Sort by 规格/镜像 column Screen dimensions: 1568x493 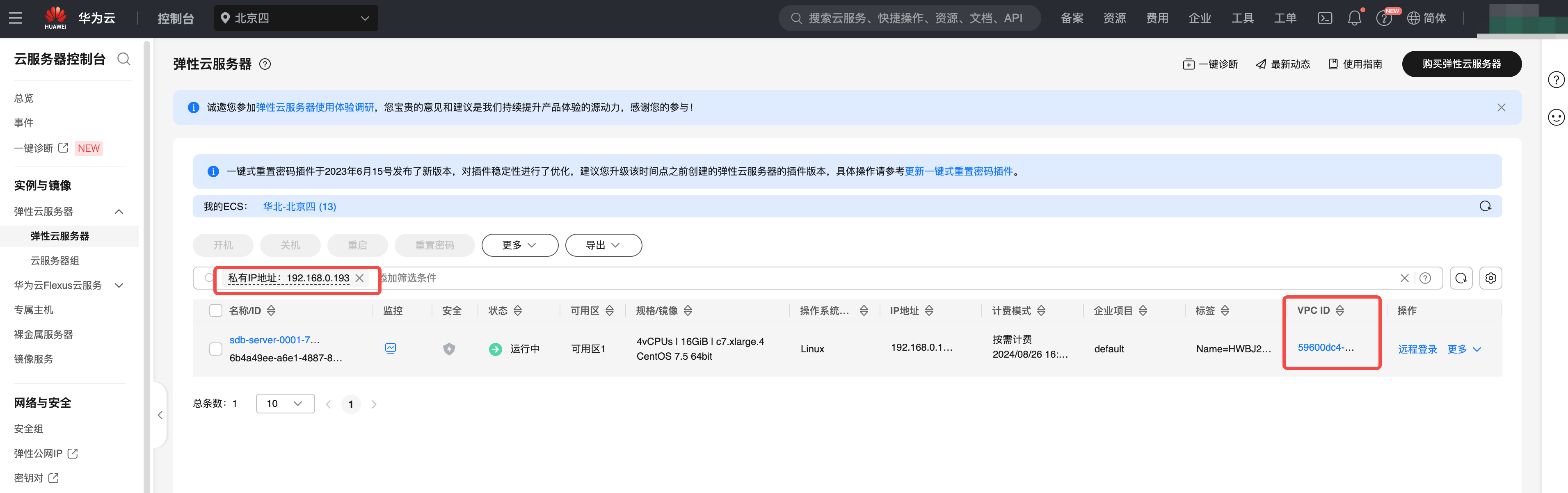click(x=688, y=310)
